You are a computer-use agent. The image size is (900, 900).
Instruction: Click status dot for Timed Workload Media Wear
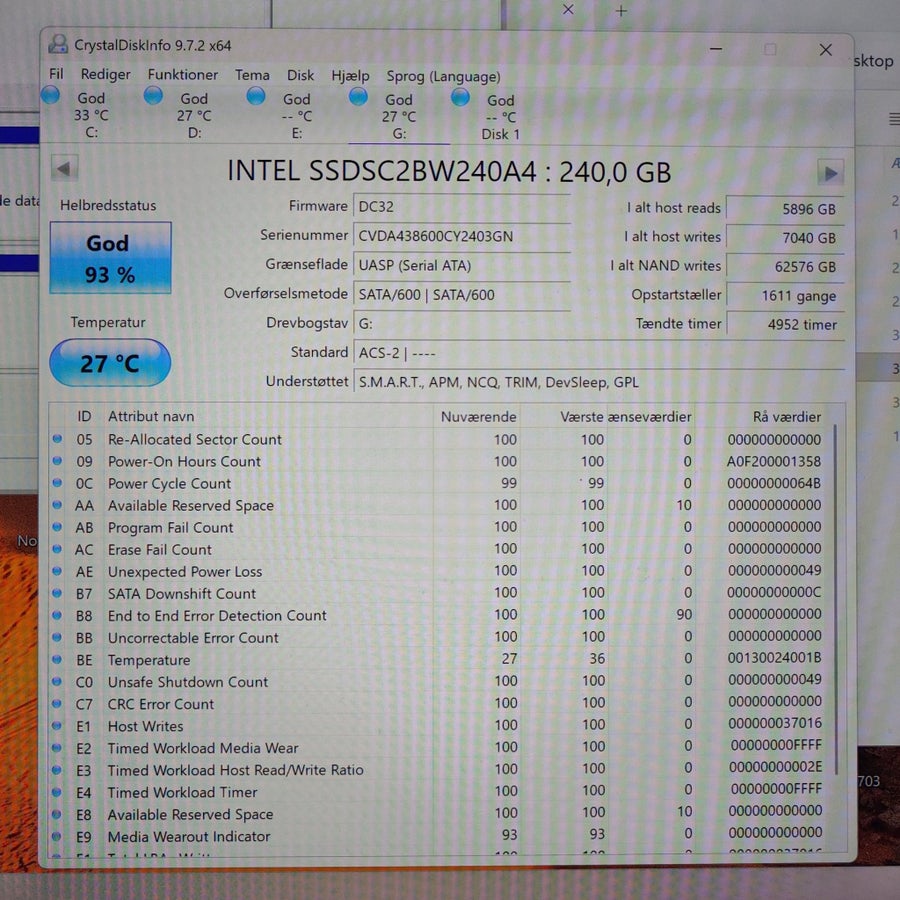coord(57,747)
